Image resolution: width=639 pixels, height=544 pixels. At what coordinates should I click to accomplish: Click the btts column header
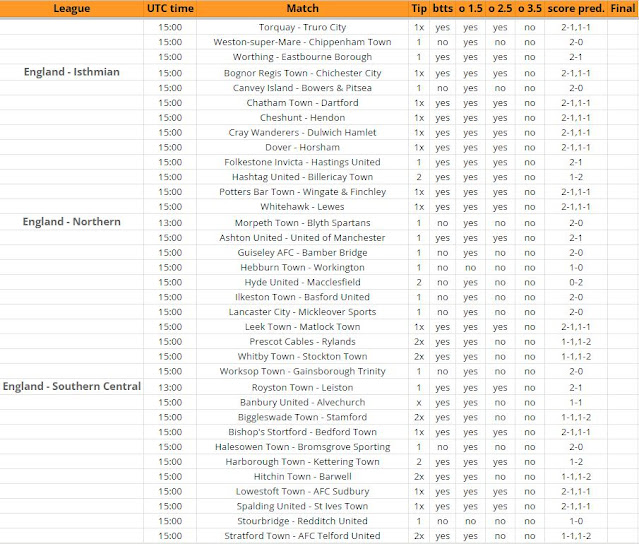(443, 9)
